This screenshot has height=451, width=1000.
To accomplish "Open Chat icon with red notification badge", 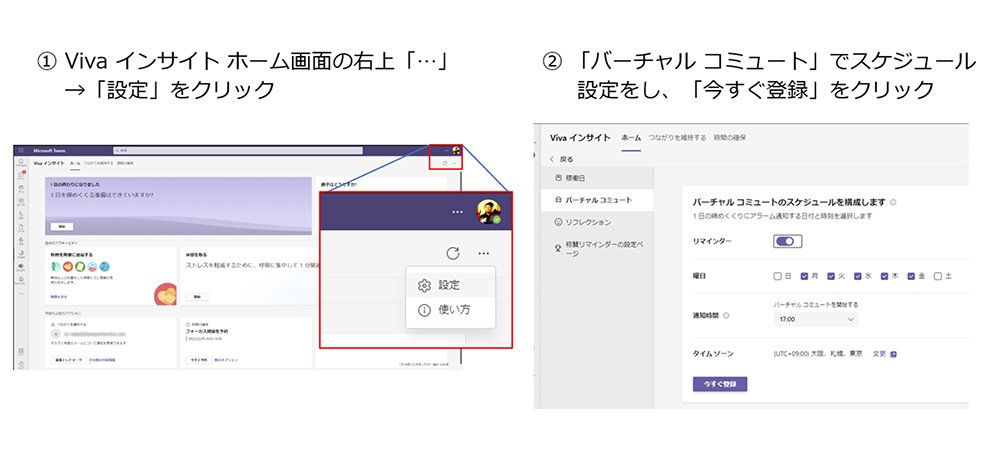I will pos(21,175).
